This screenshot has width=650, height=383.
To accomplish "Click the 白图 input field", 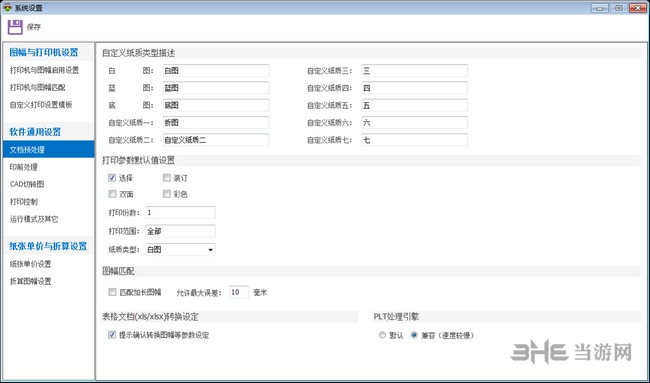I will pos(216,70).
